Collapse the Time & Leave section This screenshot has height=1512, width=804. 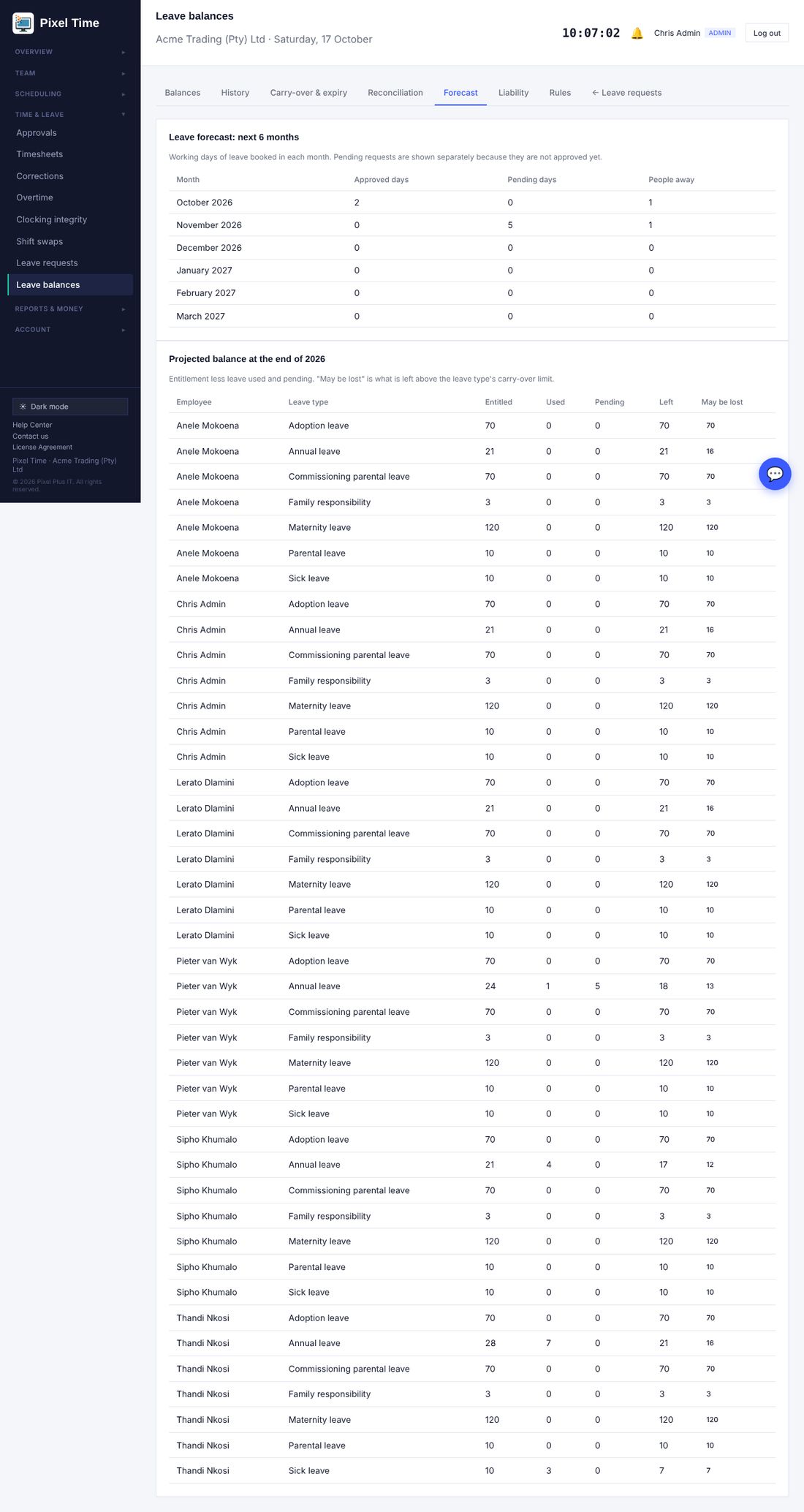click(70, 115)
